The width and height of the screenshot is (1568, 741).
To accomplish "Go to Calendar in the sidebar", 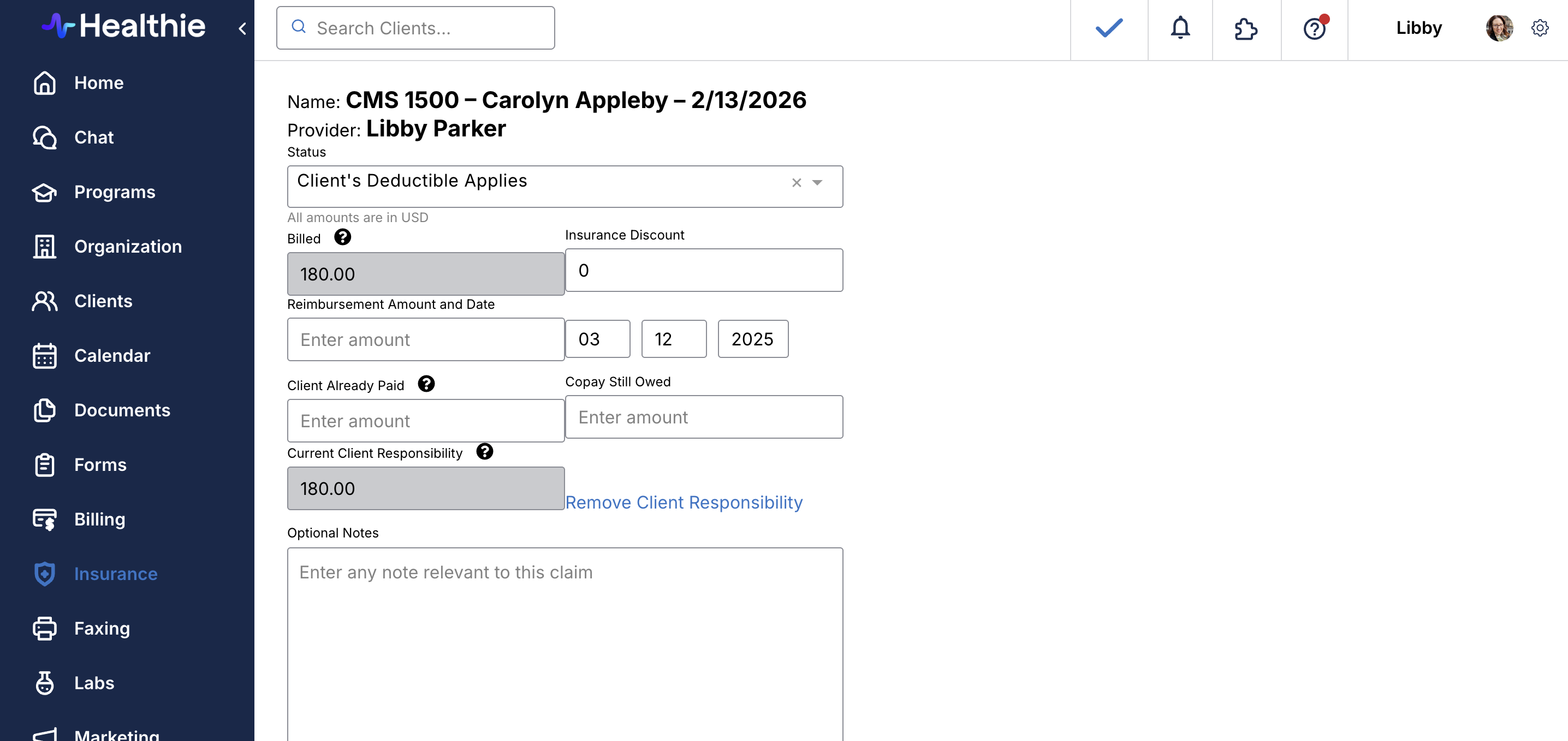I will coord(112,355).
